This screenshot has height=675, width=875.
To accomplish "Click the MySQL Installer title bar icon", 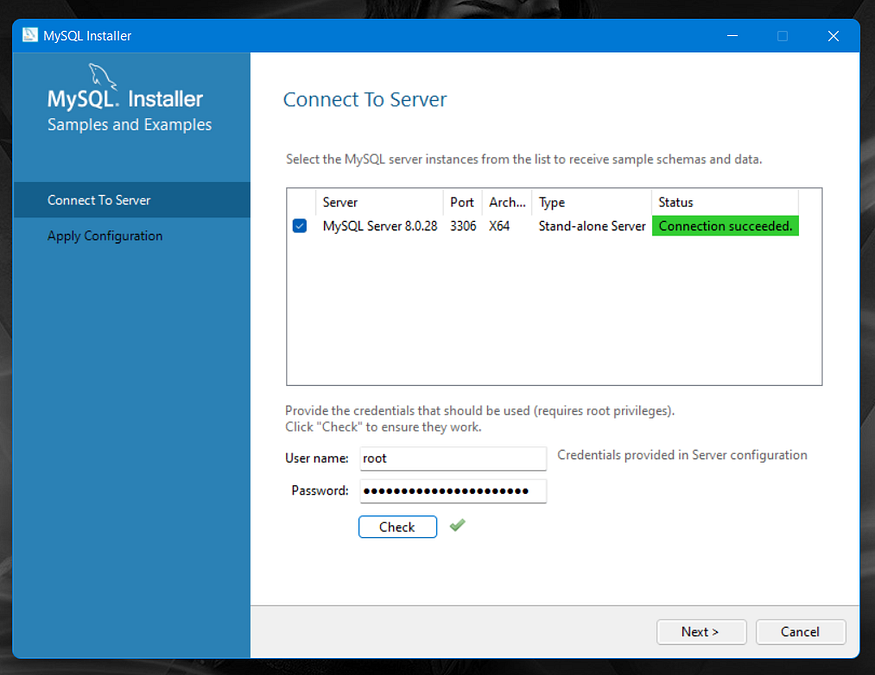I will coord(30,35).
